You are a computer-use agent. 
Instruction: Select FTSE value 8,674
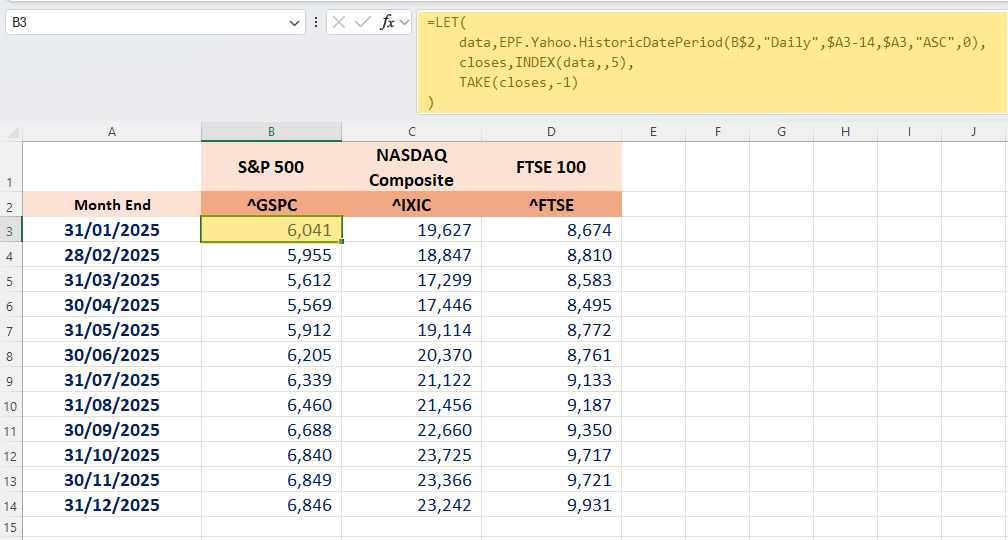(x=552, y=230)
